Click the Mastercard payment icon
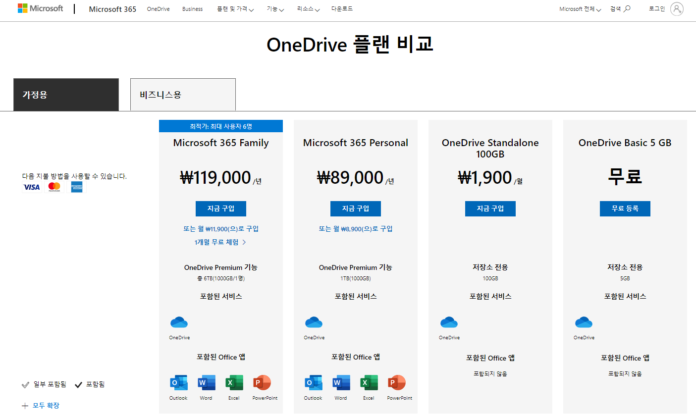Viewport: 696px width, 419px height. [x=54, y=187]
